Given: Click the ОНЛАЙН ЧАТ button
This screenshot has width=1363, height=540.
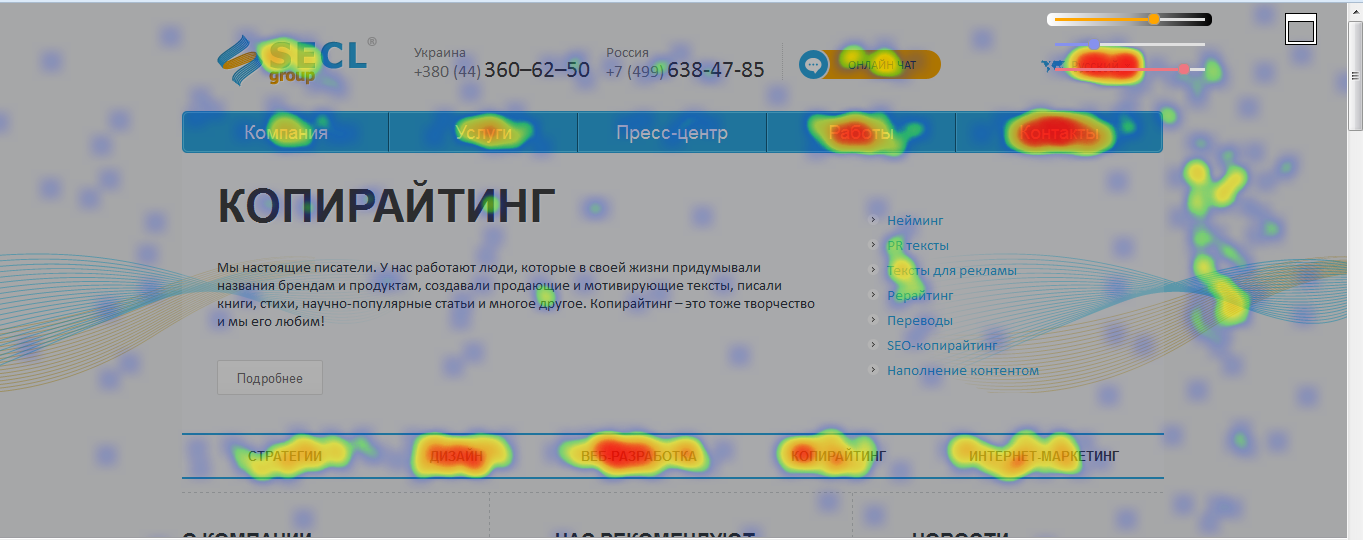Looking at the screenshot, I should pyautogui.click(x=881, y=65).
